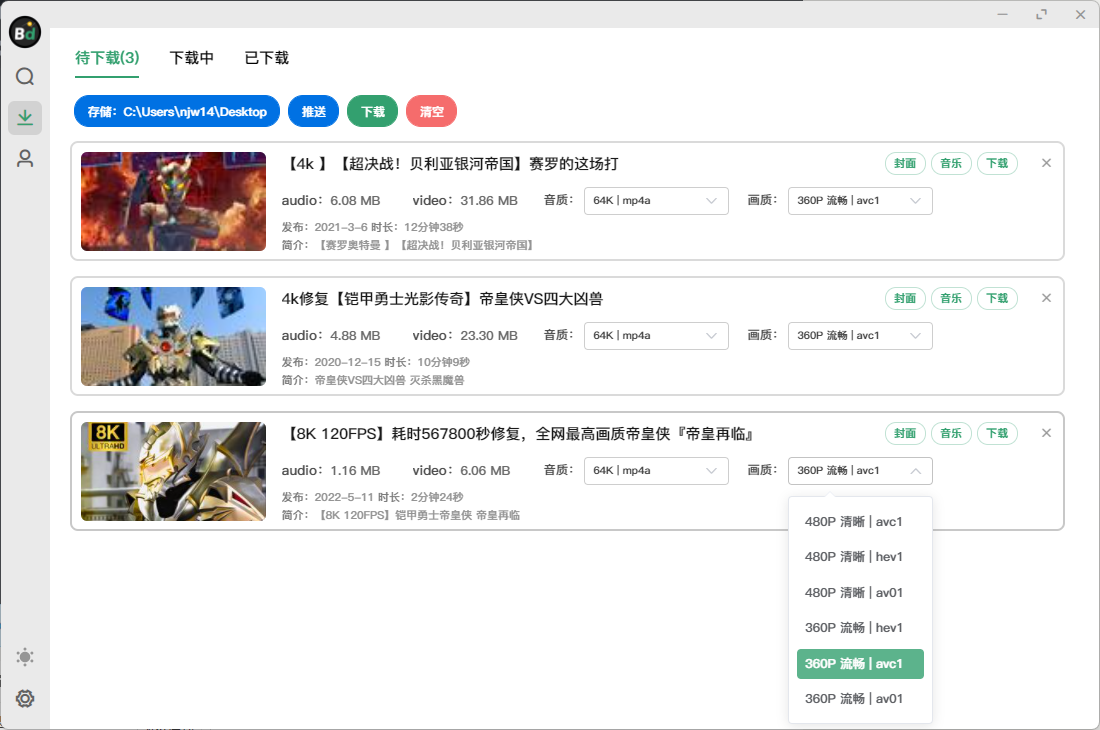Remove the 【4k】赛罗 video with X icon
Viewport: 1100px width, 730px height.
[x=1046, y=163]
